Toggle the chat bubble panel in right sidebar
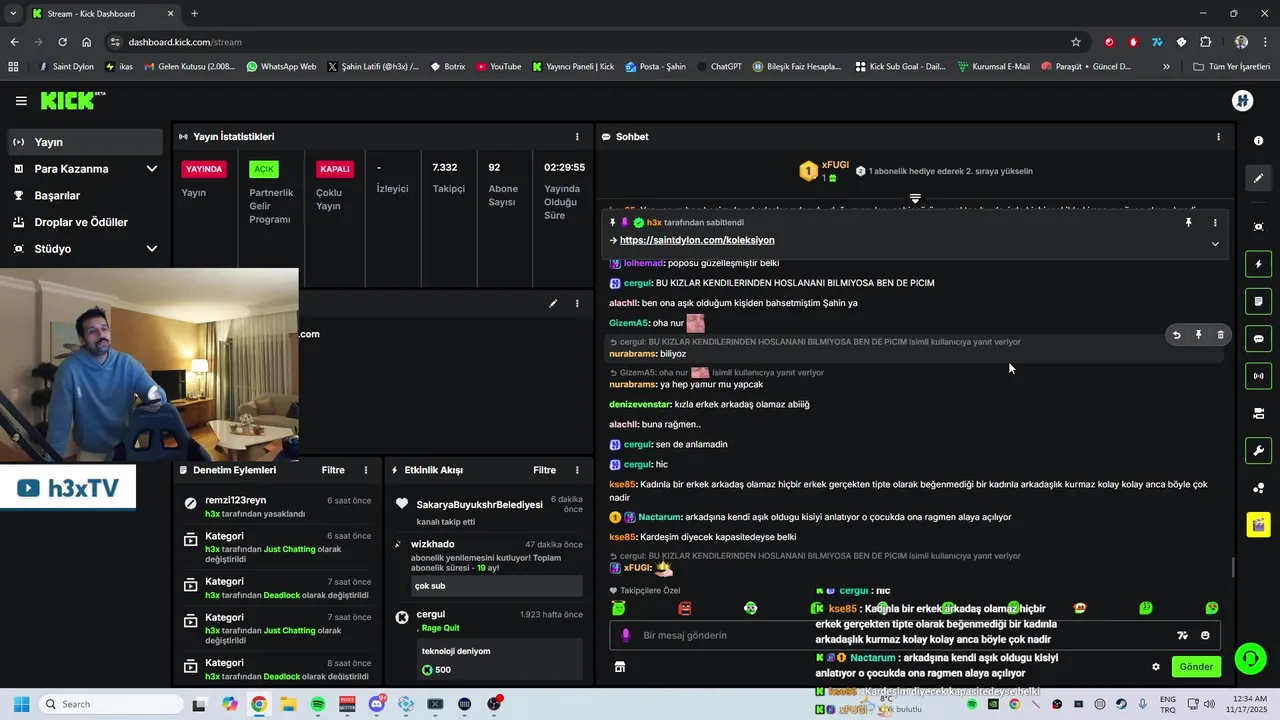The width and height of the screenshot is (1280, 720). coord(1259,339)
